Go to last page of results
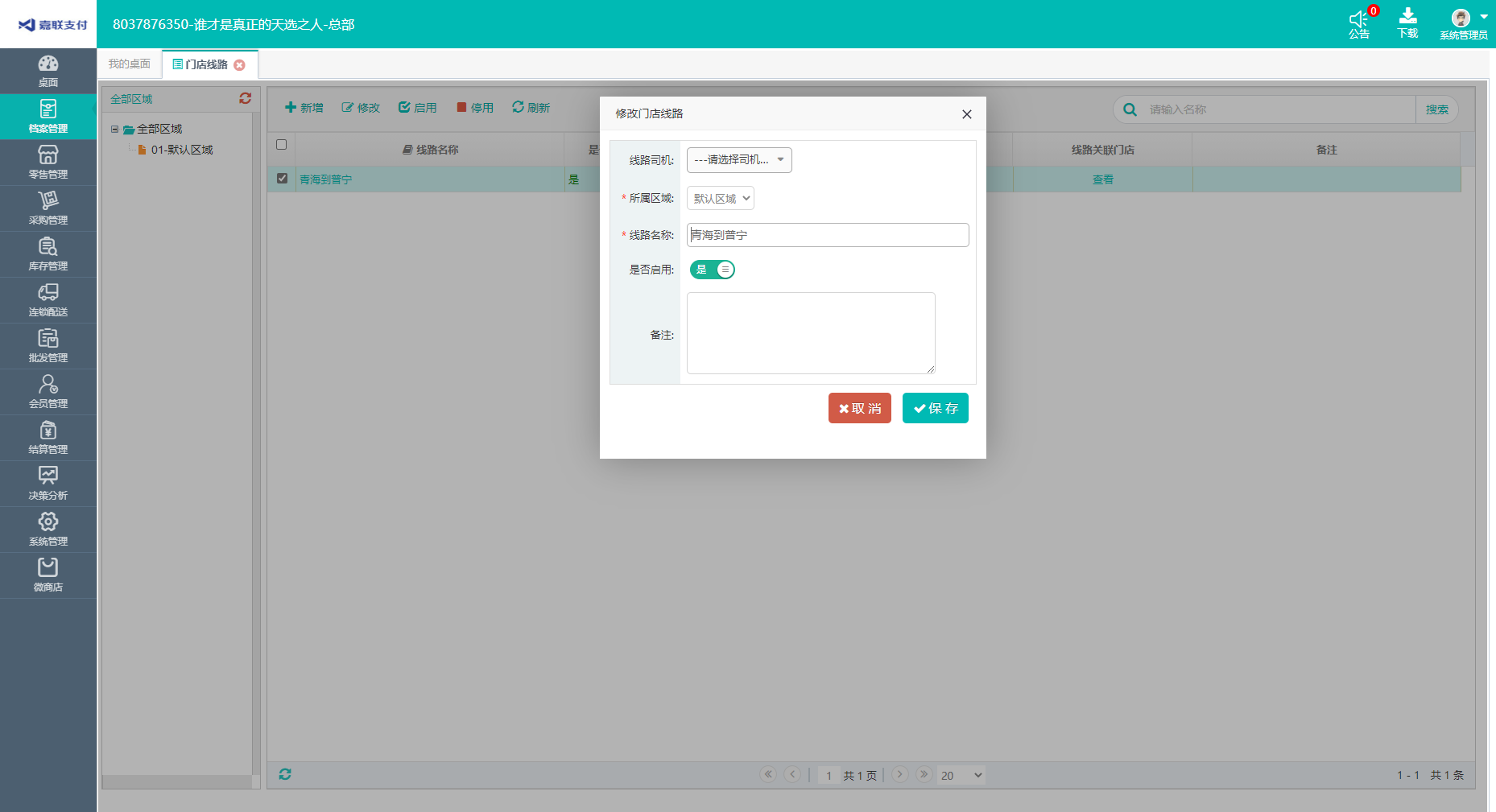1496x812 pixels. pyautogui.click(x=924, y=774)
